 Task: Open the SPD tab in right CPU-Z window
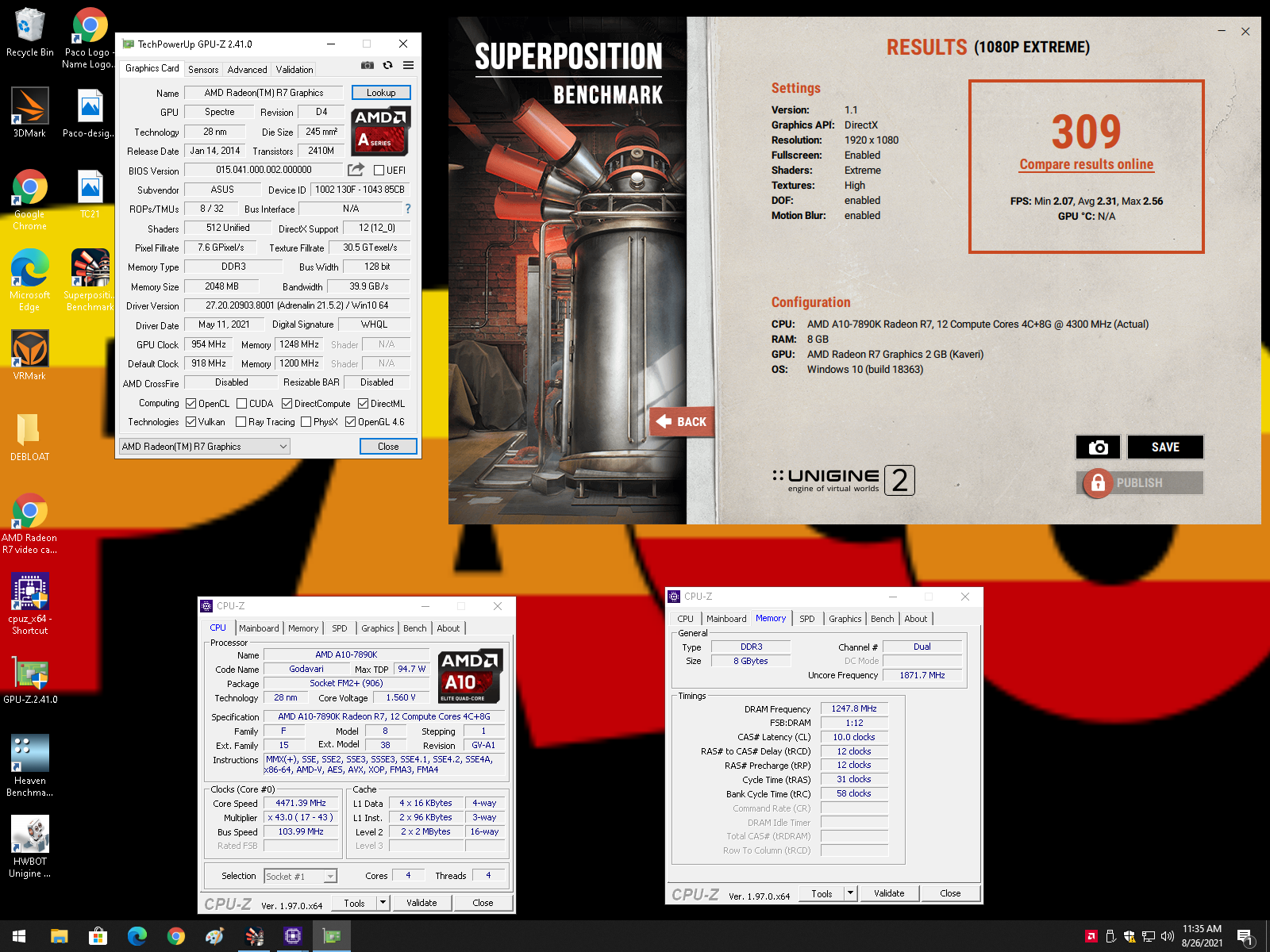point(807,619)
